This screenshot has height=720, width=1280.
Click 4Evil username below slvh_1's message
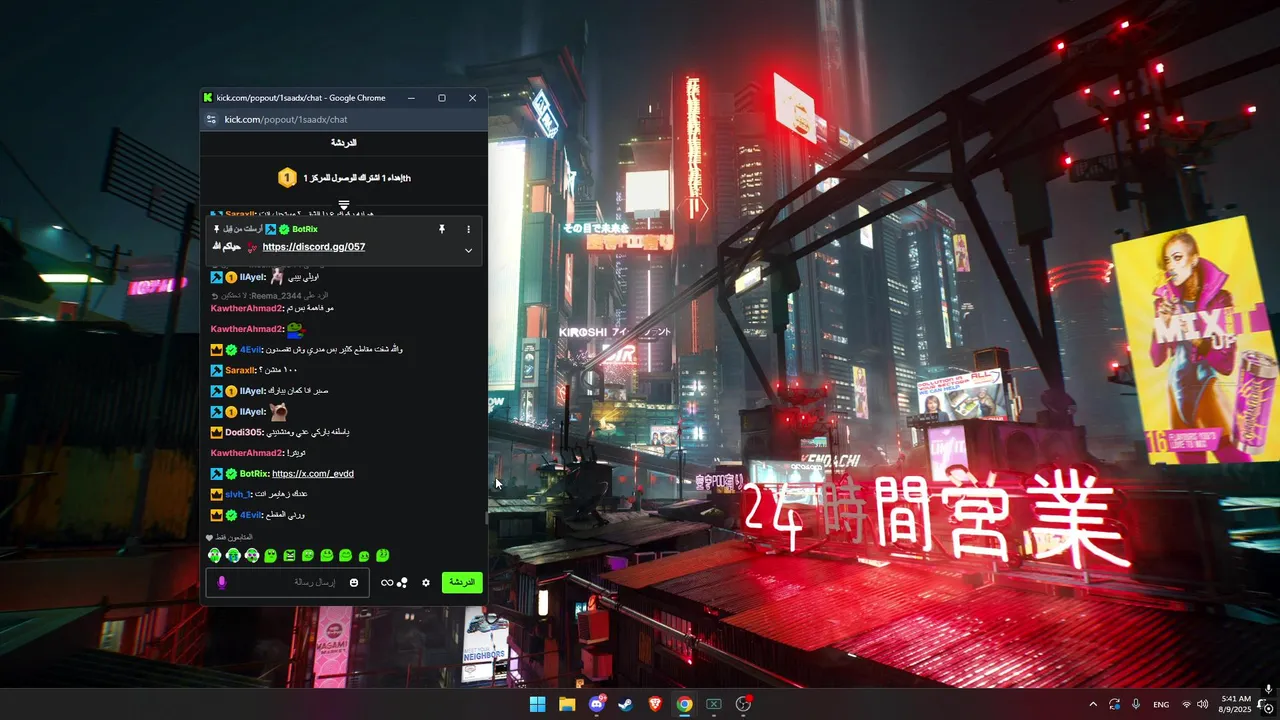pos(251,515)
